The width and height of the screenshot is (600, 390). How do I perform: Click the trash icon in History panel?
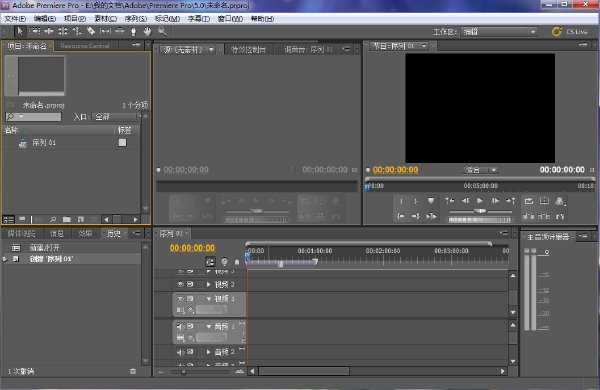133,371
